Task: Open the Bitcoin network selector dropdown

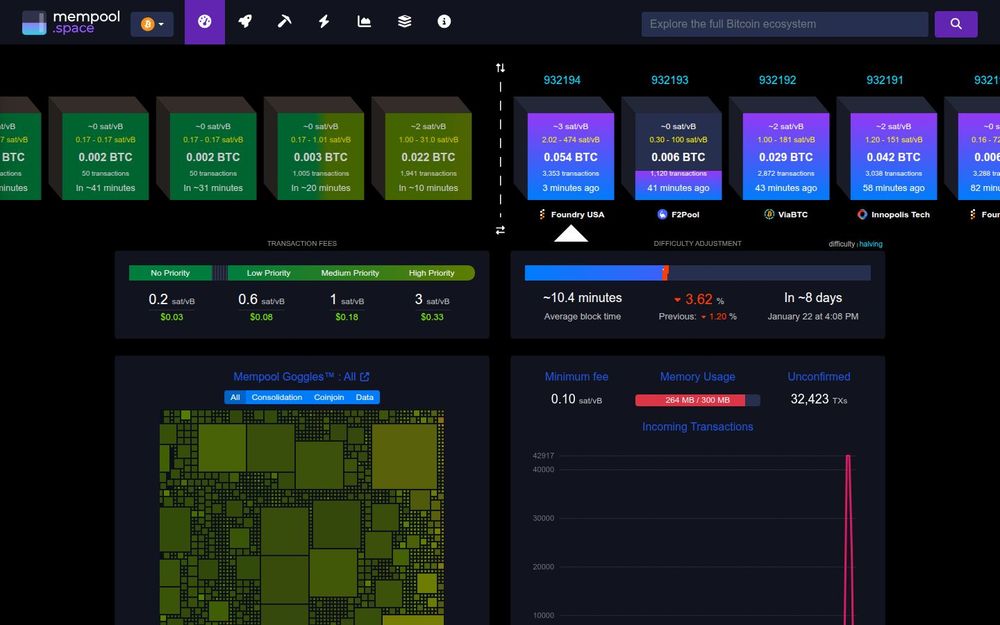Action: coord(152,24)
